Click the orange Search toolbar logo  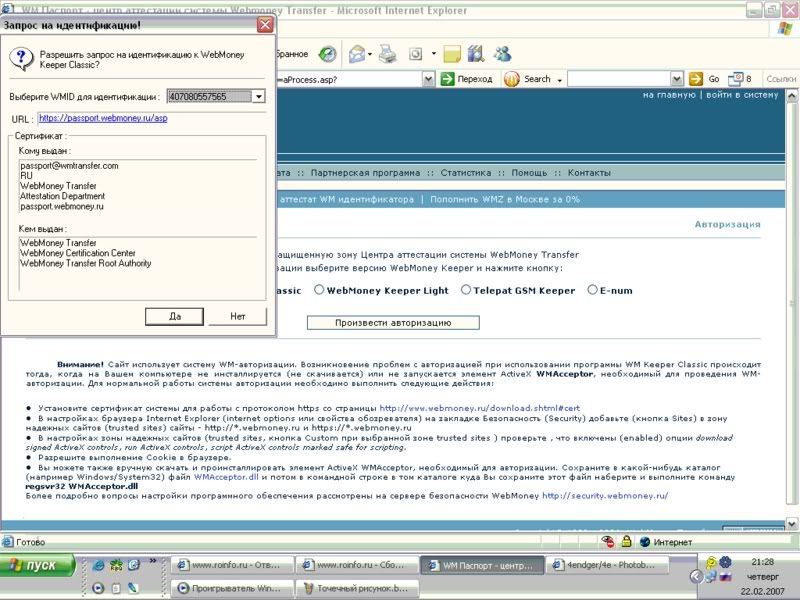pos(511,79)
